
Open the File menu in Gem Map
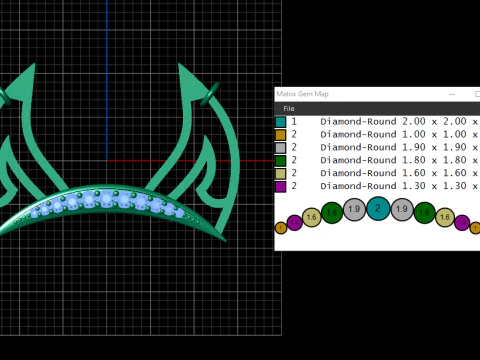coord(289,109)
